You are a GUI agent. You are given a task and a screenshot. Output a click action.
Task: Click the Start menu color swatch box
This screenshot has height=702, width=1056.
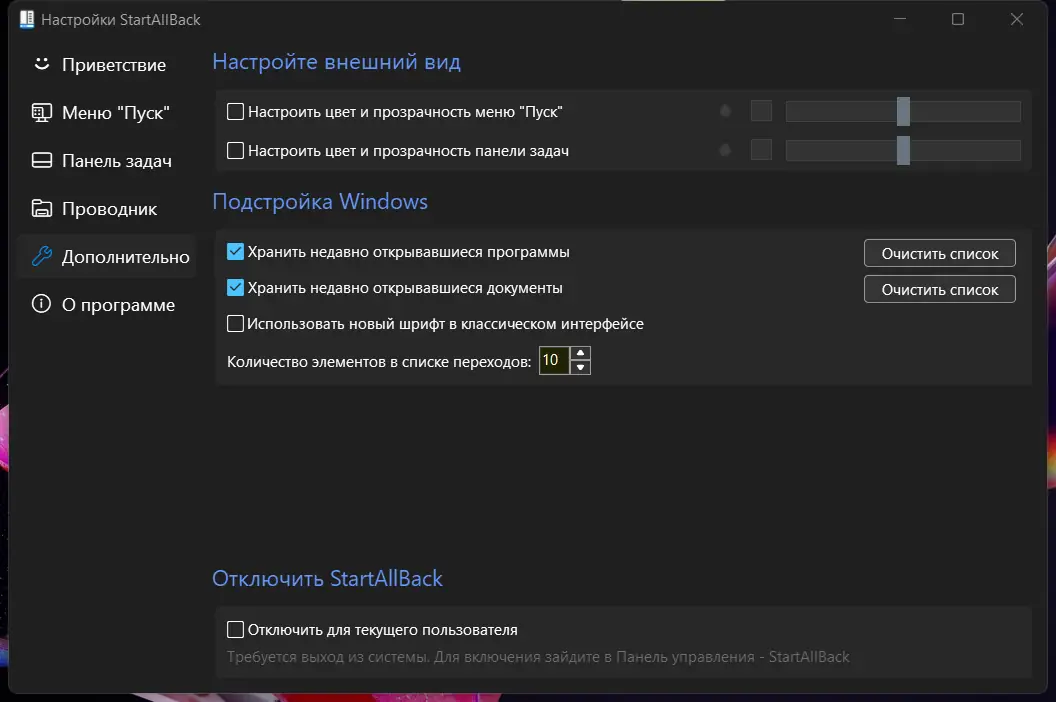761,111
